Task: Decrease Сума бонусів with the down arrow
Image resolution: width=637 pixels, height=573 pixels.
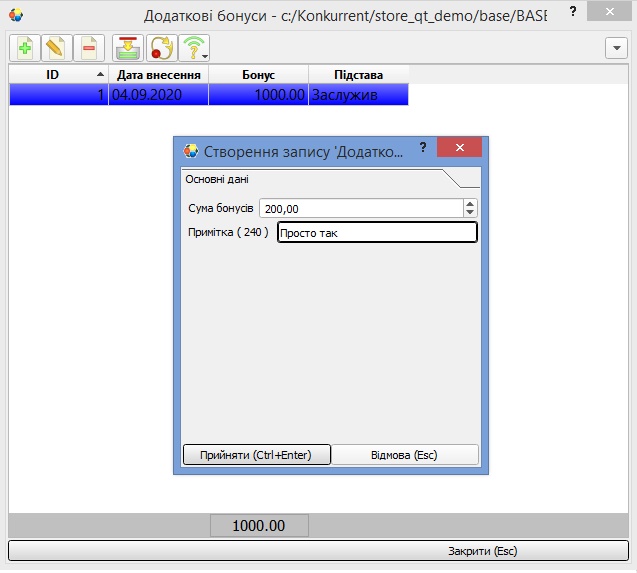Action: [x=470, y=212]
